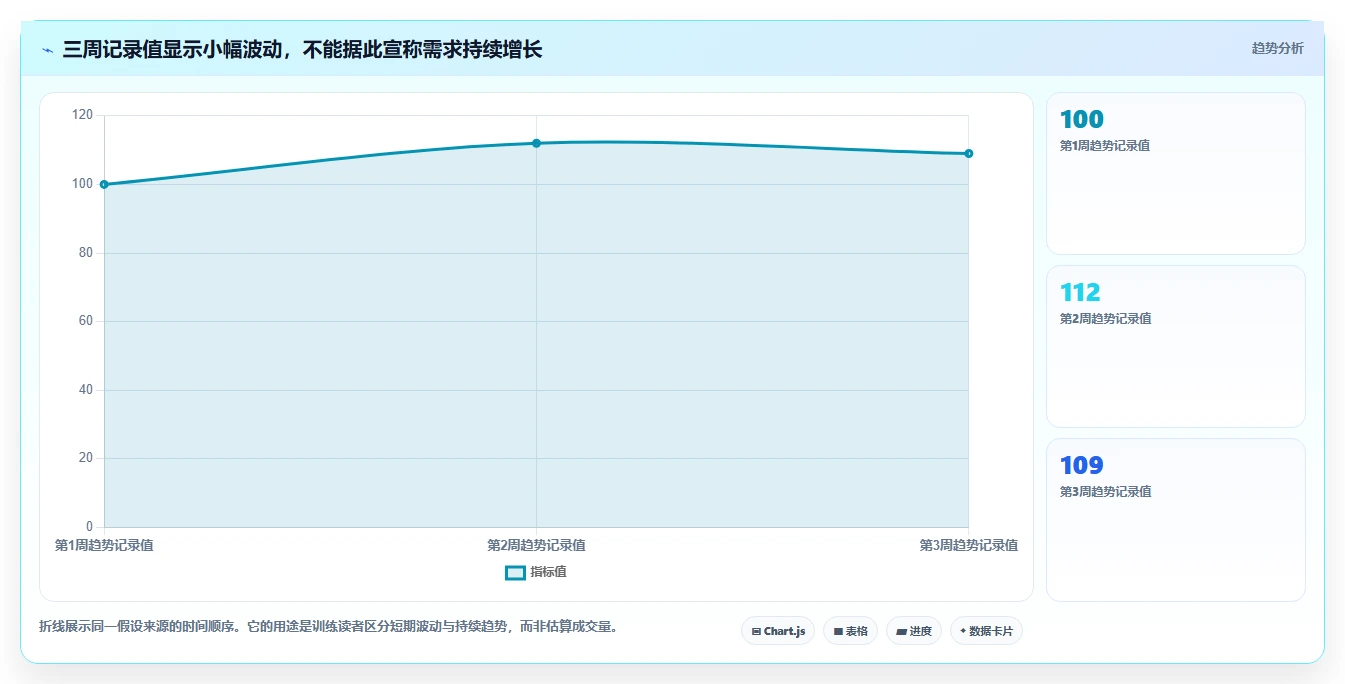Click the lightning icon beside the title
The height and width of the screenshot is (684, 1345).
(x=47, y=49)
